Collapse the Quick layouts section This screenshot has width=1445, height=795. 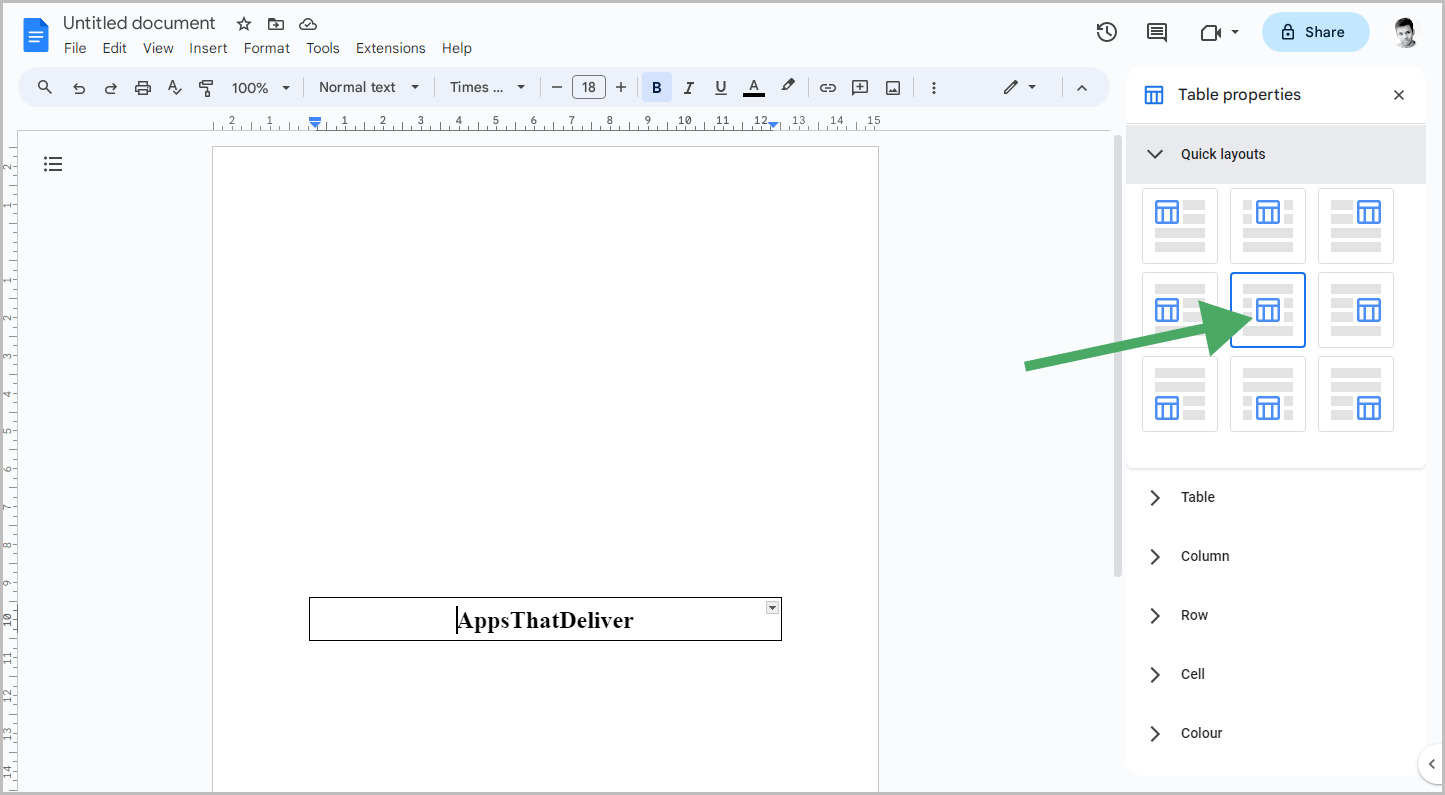pyautogui.click(x=1155, y=154)
